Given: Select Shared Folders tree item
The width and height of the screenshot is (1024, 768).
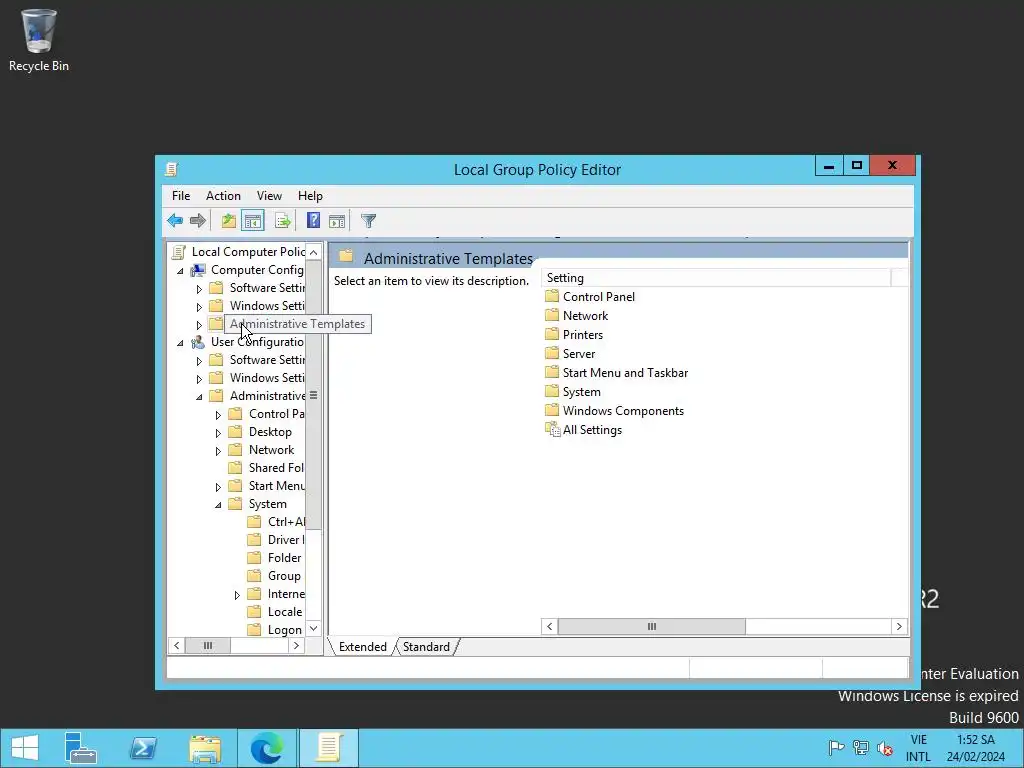Looking at the screenshot, I should pyautogui.click(x=266, y=468).
